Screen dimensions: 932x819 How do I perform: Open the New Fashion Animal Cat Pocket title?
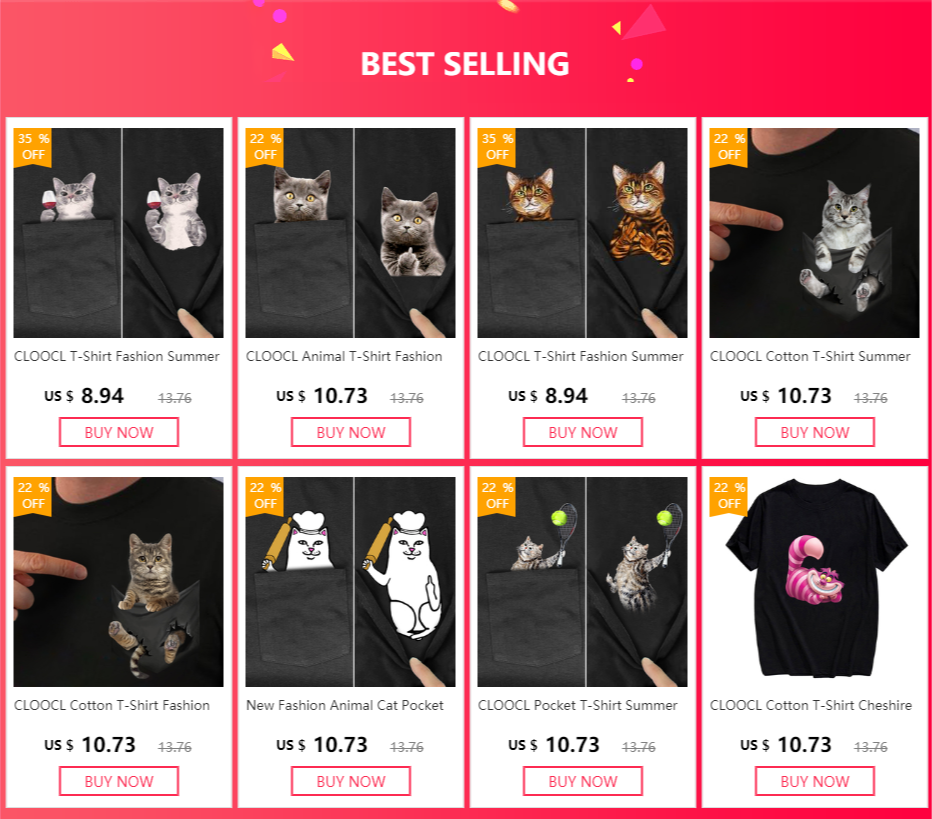345,705
